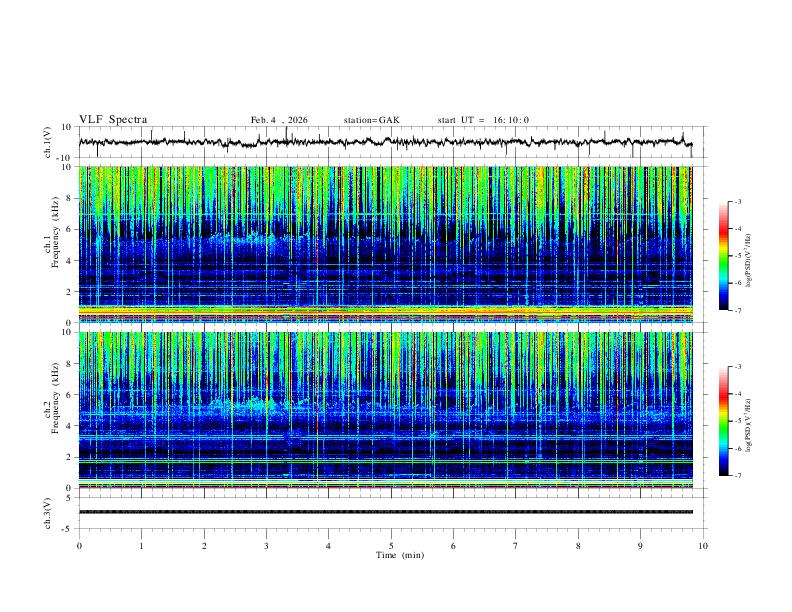Click the ch.1 voltage waveform trace
The image size is (792, 612).
point(385,142)
